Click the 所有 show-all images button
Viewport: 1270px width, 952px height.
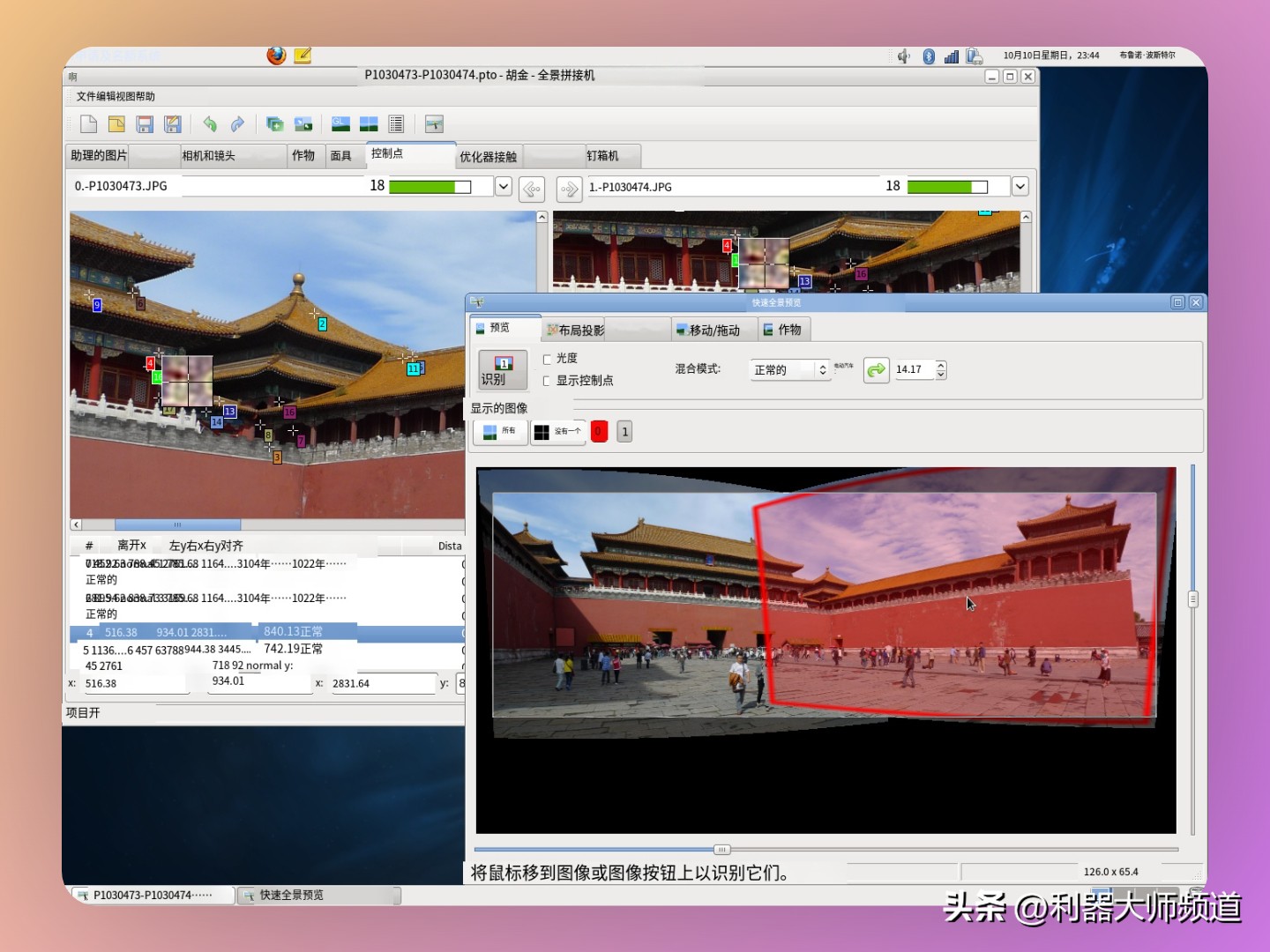point(500,432)
